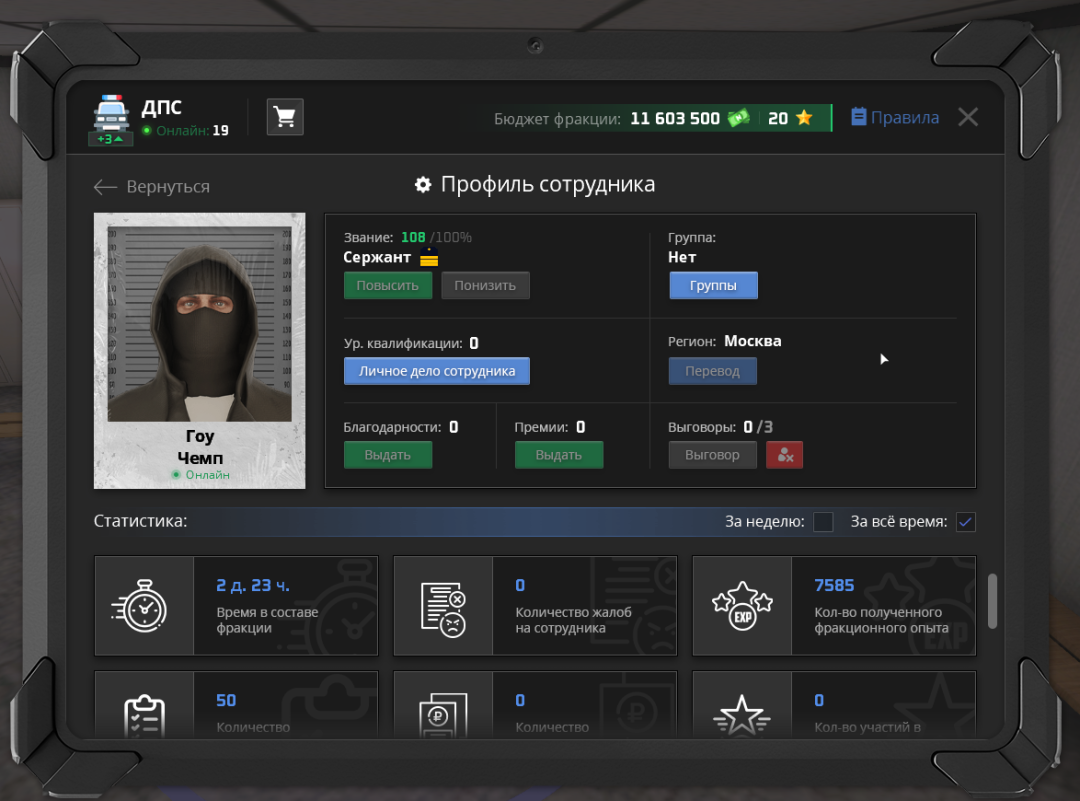Image resolution: width=1080 pixels, height=801 pixels.
Task: Click the Перевод transfer button
Action: (x=712, y=371)
